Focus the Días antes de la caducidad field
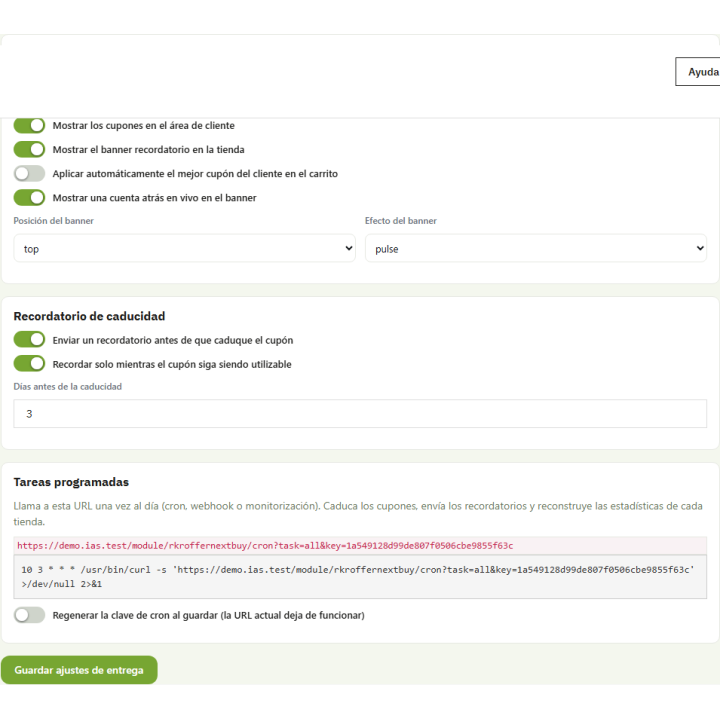The image size is (720, 720). coord(360,414)
